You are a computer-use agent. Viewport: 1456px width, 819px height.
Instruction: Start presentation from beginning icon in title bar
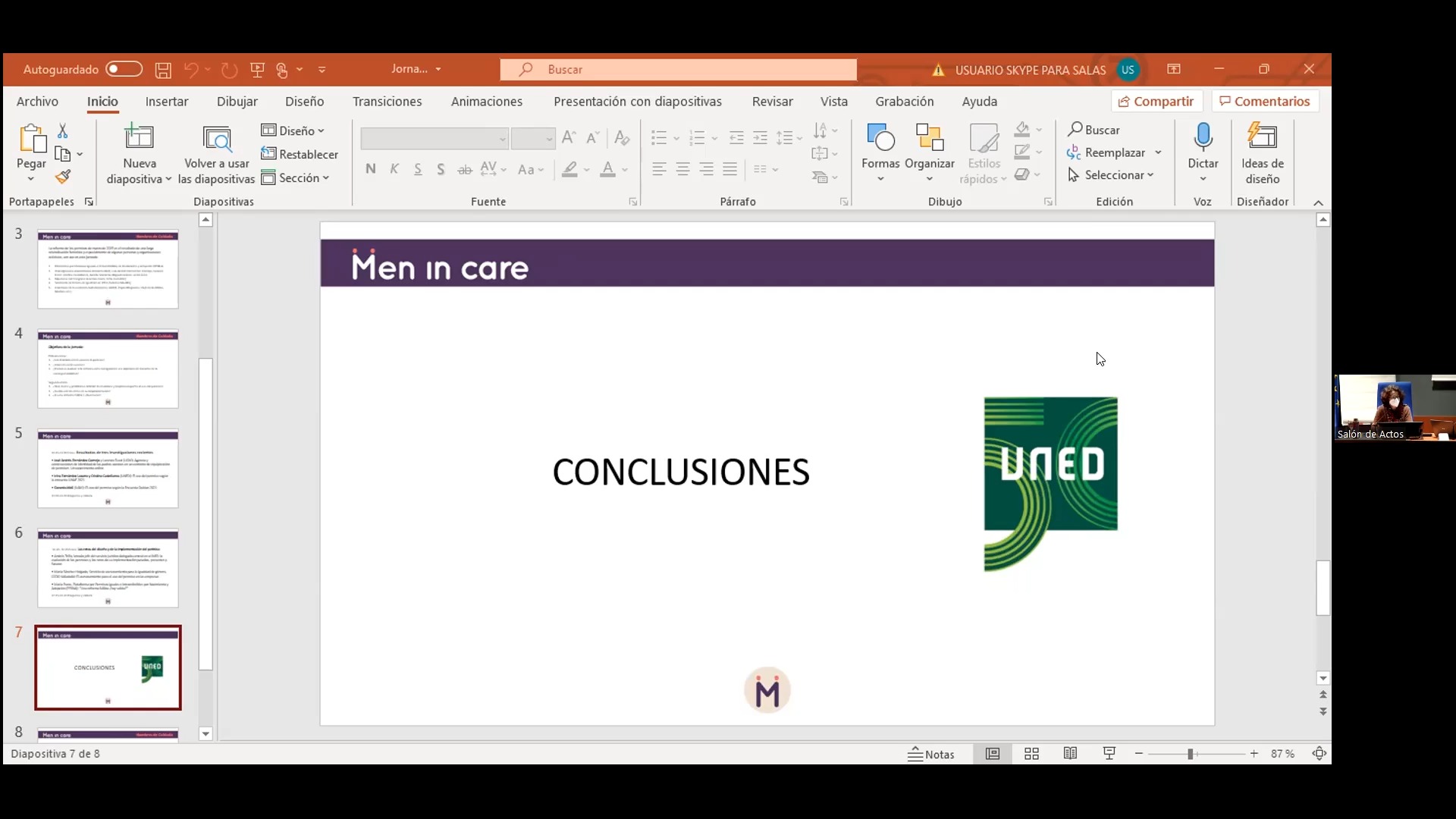[x=258, y=70]
